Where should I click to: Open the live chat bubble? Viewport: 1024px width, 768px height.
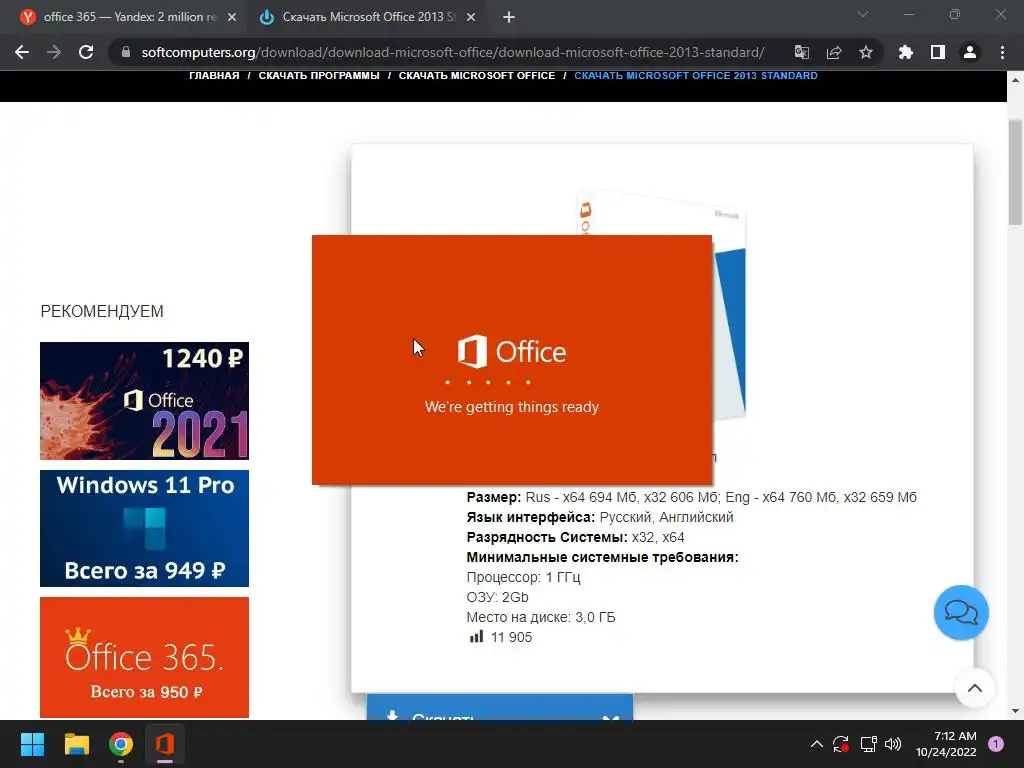click(961, 613)
